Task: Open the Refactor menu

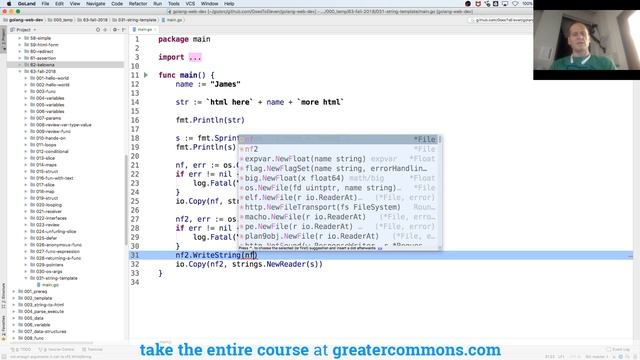Action: pyautogui.click(x=138, y=4)
